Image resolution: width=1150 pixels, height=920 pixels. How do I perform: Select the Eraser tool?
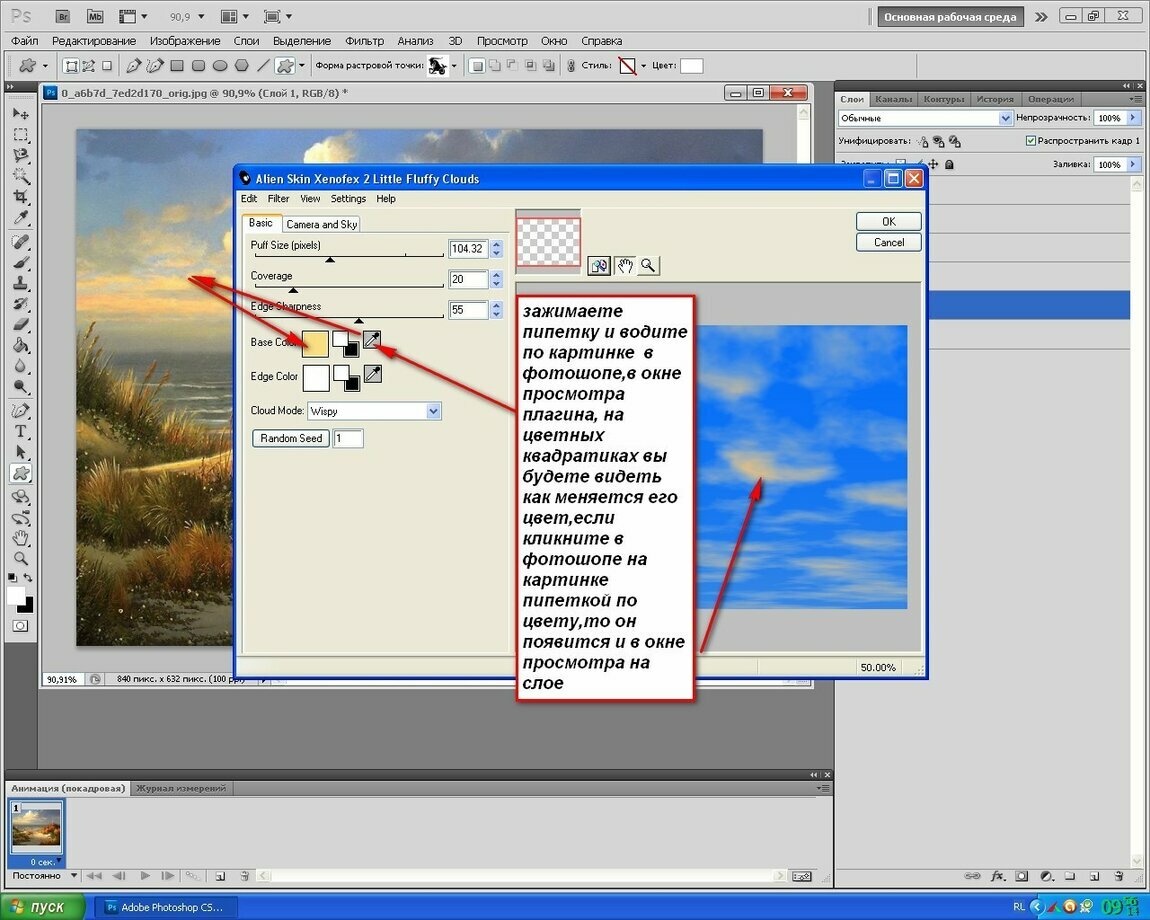point(21,324)
